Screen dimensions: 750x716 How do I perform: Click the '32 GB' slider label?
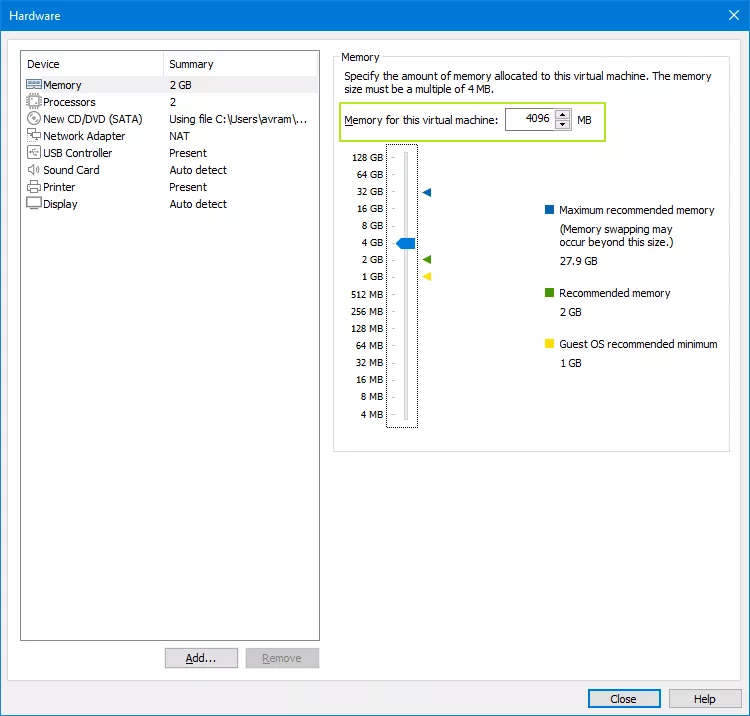click(x=370, y=191)
